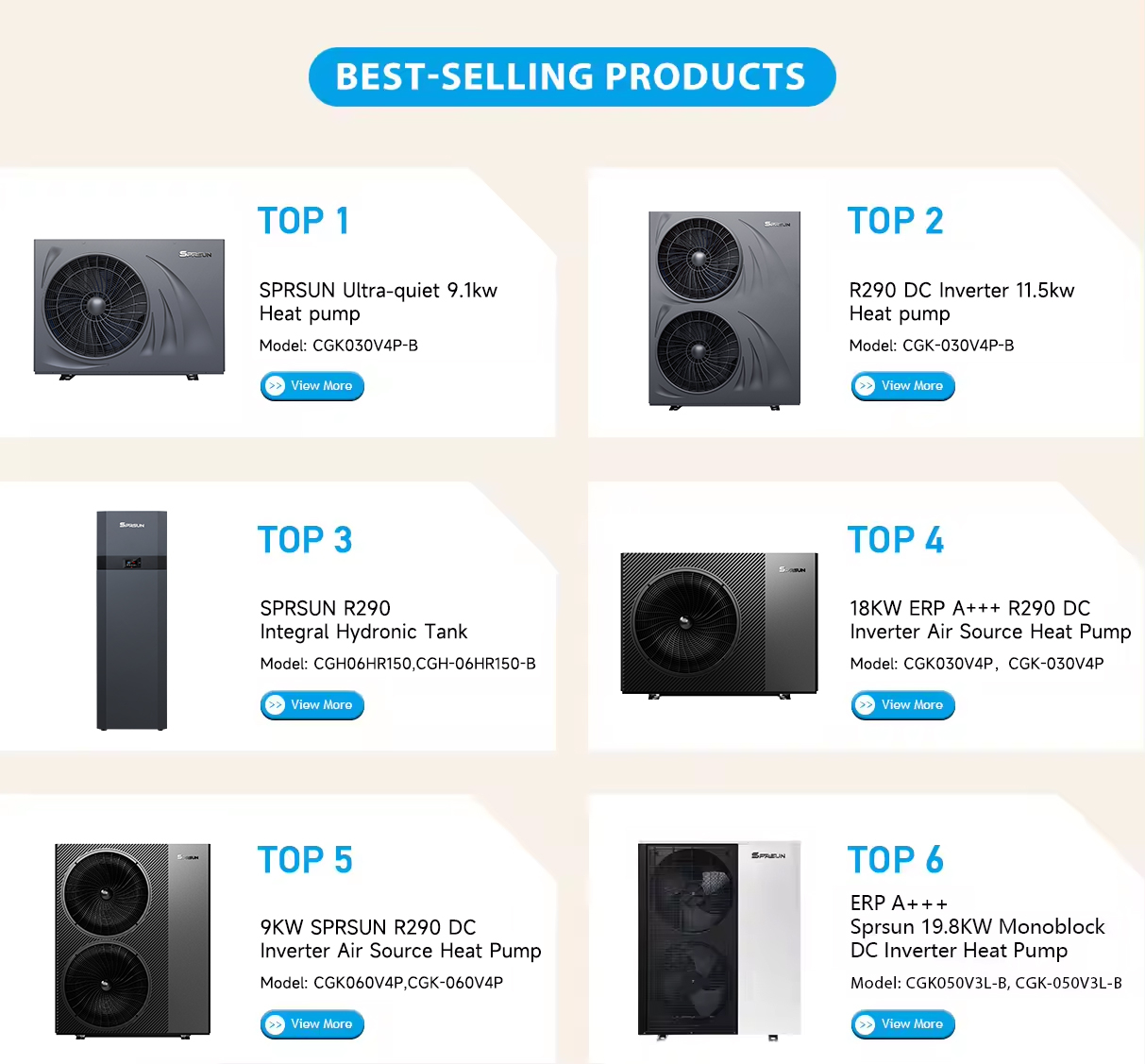Viewport: 1145px width, 1064px height.
Task: Open the Sprsun 19.8KW Monoblock DC Inverter title
Action: coord(977,927)
